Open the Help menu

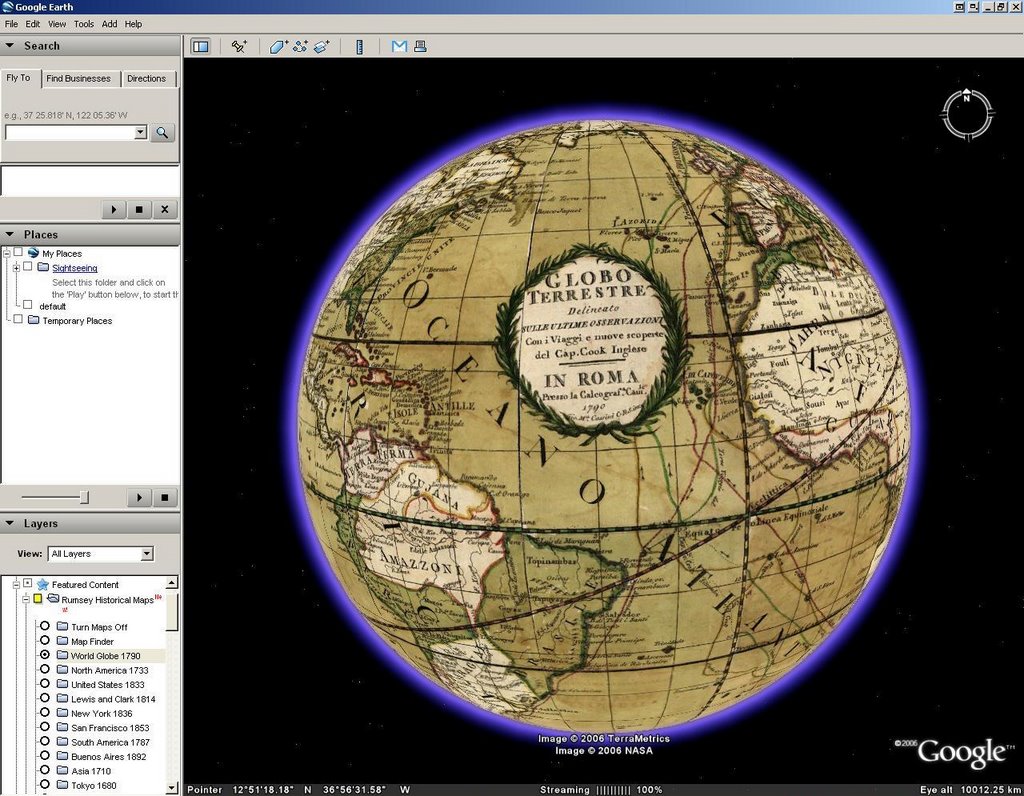click(133, 24)
